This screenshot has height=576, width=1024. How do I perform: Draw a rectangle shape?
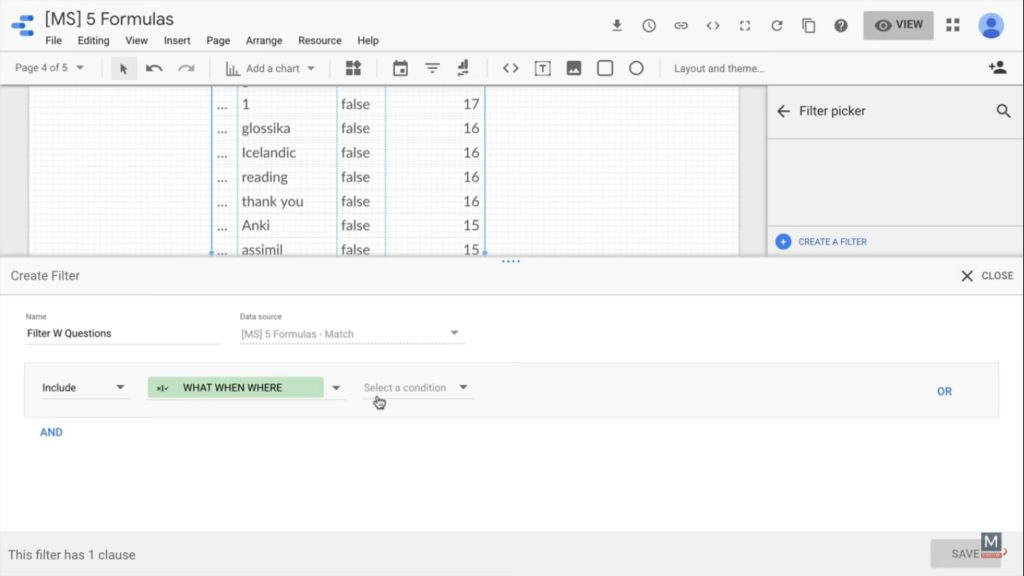pos(605,67)
